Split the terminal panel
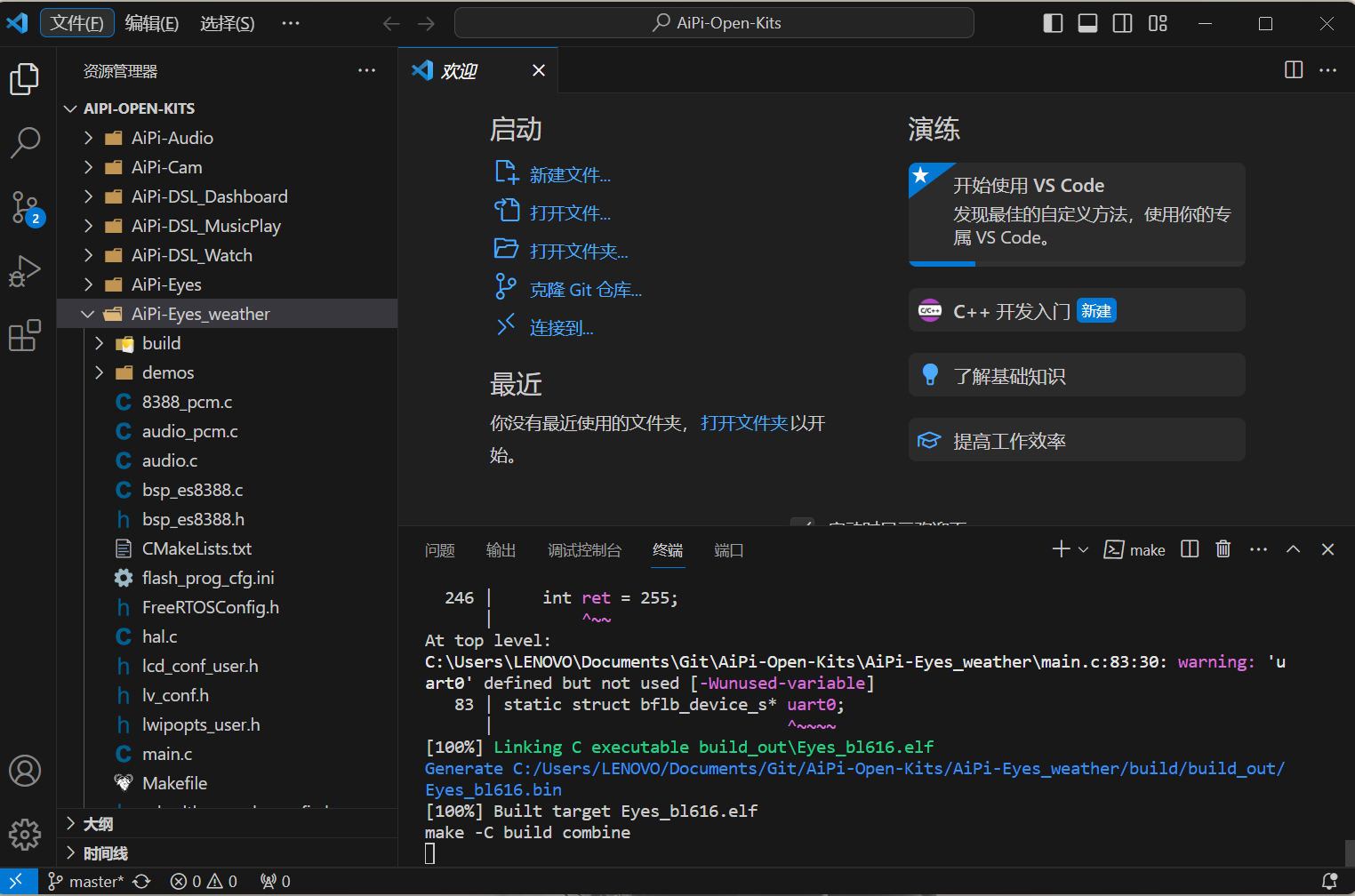1355x896 pixels. pos(1190,549)
